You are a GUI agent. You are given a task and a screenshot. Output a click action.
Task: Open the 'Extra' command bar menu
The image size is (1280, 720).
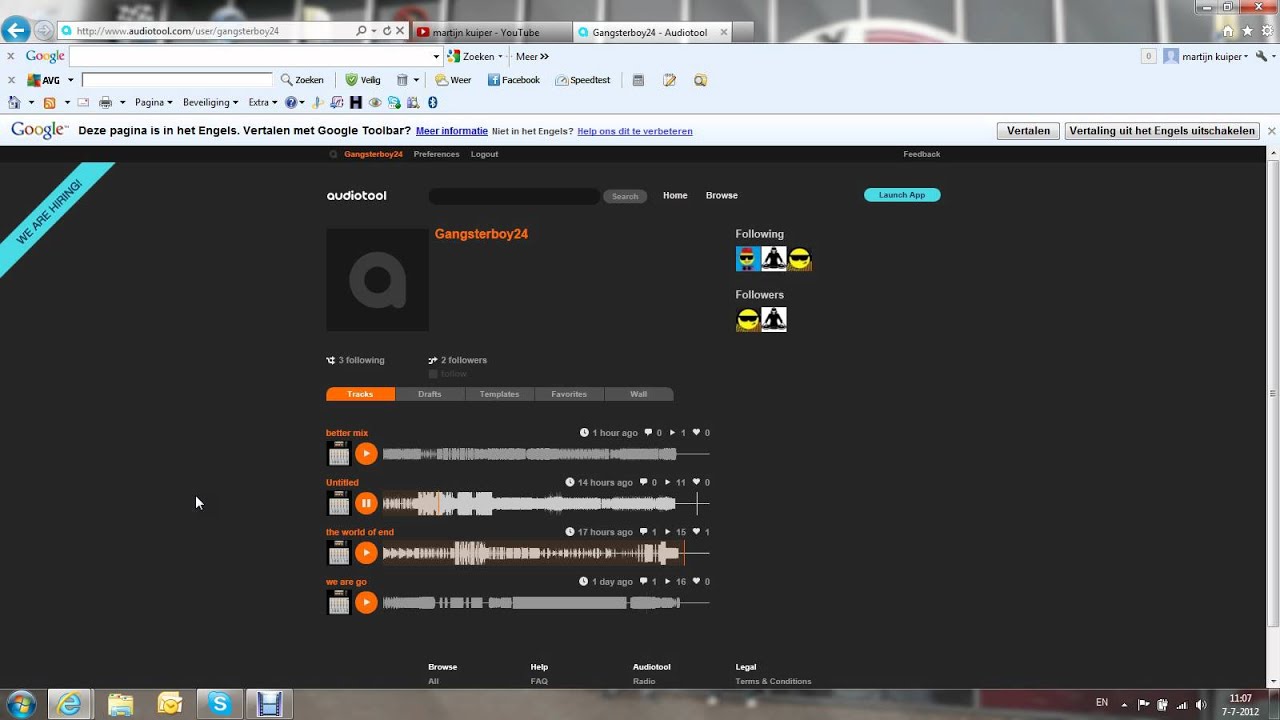(x=263, y=102)
